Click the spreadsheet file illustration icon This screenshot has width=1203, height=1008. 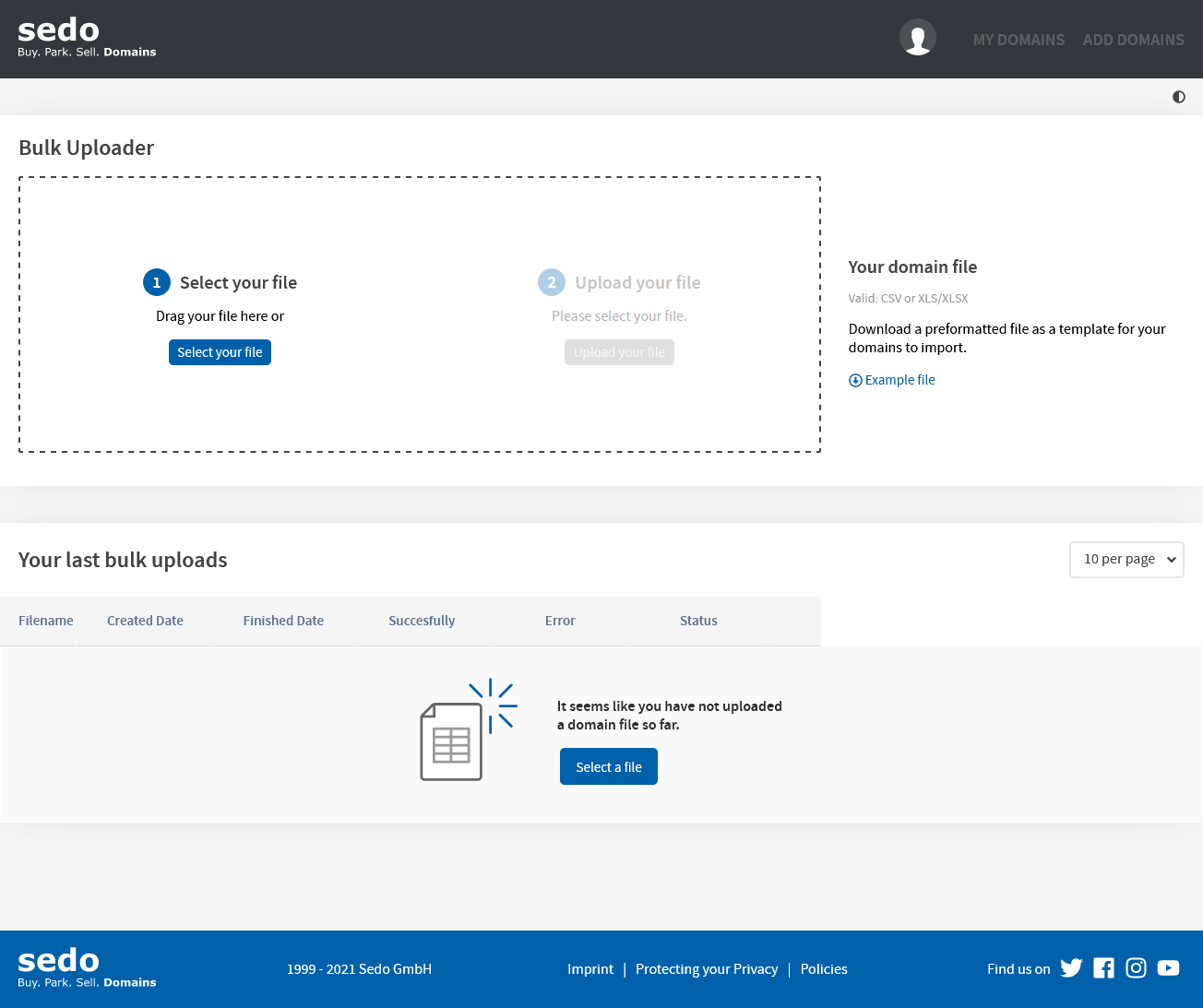pyautogui.click(x=452, y=741)
